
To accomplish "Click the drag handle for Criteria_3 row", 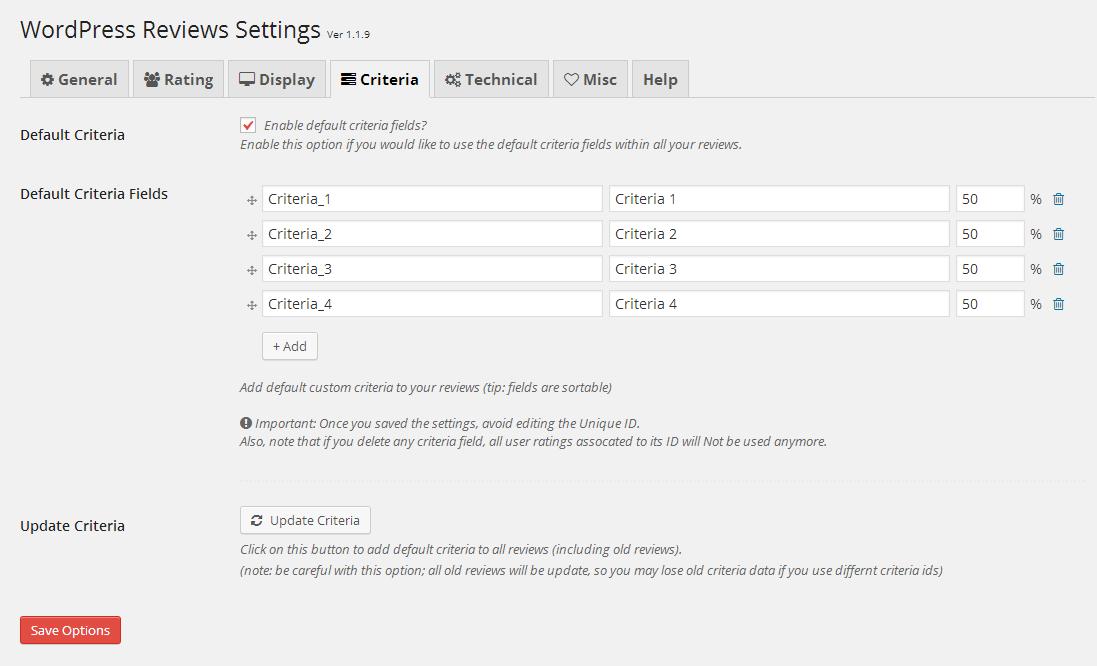I will pyautogui.click(x=252, y=271).
